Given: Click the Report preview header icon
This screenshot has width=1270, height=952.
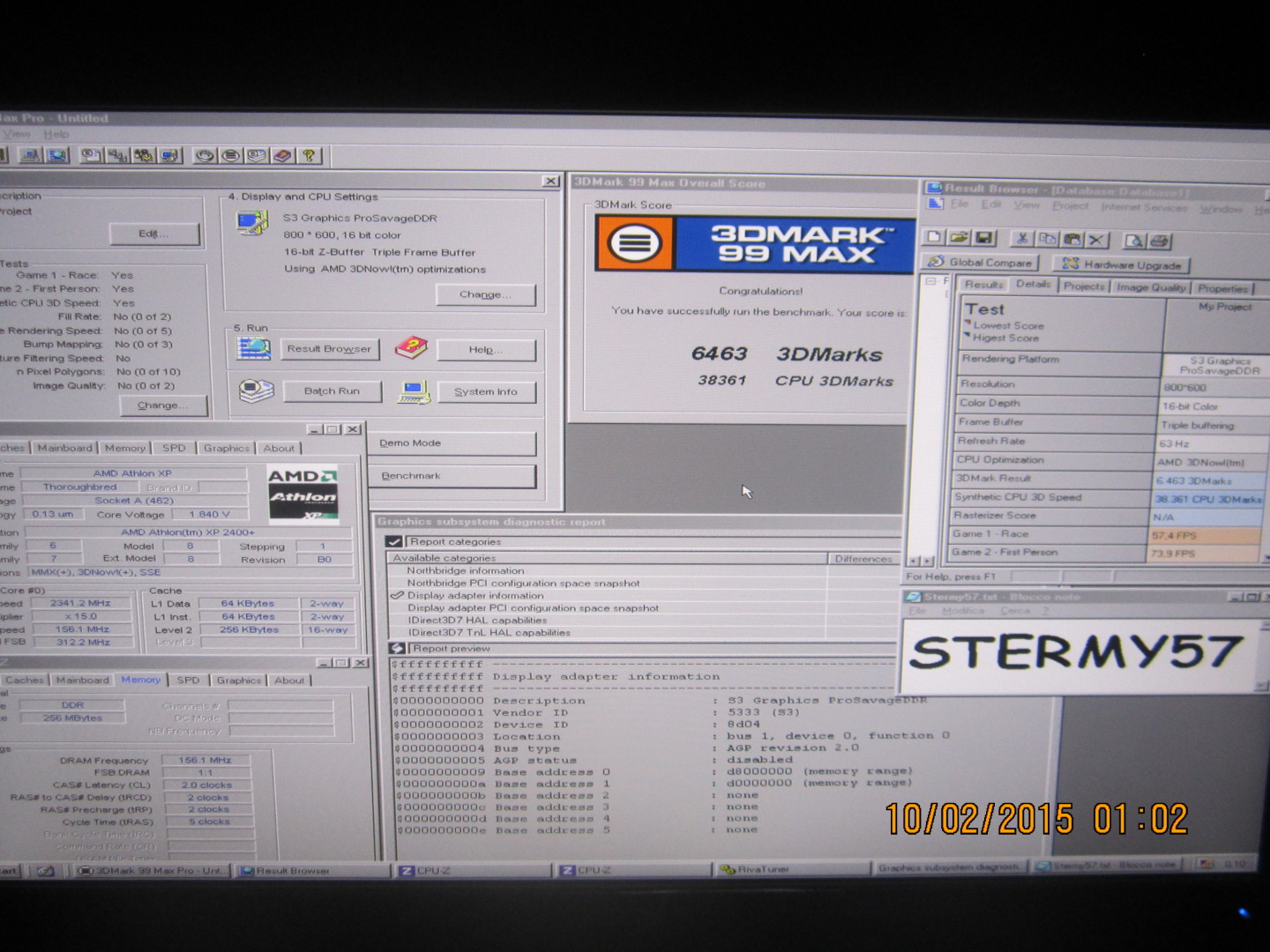Looking at the screenshot, I should pyautogui.click(x=397, y=649).
